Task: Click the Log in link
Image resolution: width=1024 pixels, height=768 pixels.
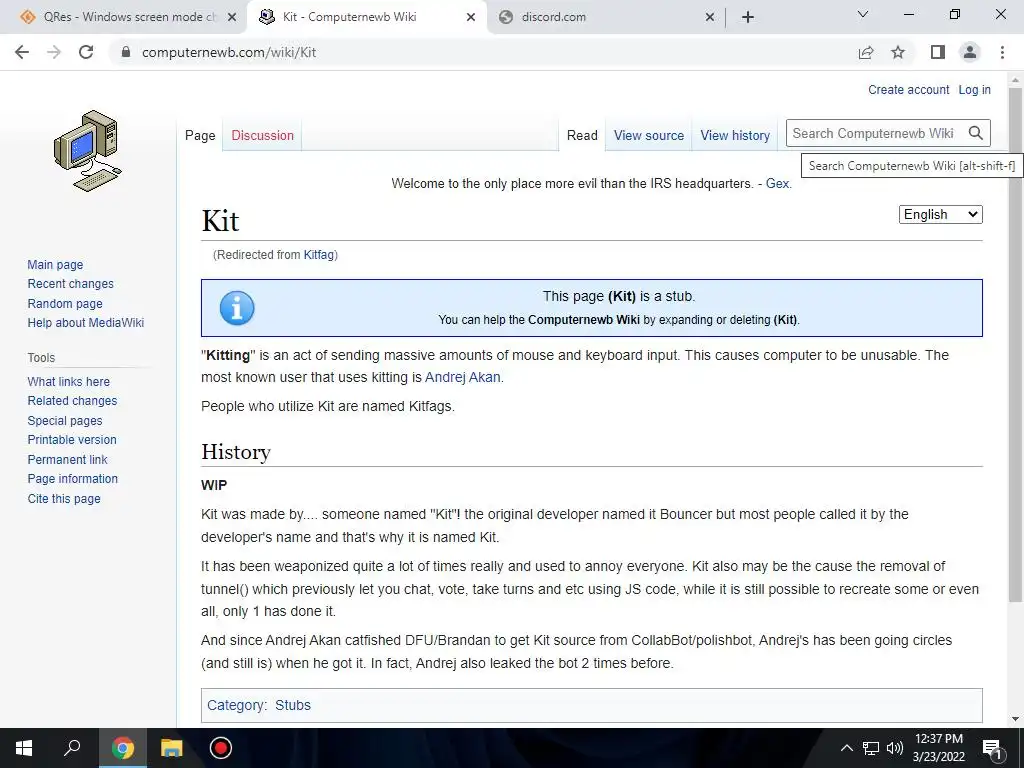Action: [974, 89]
